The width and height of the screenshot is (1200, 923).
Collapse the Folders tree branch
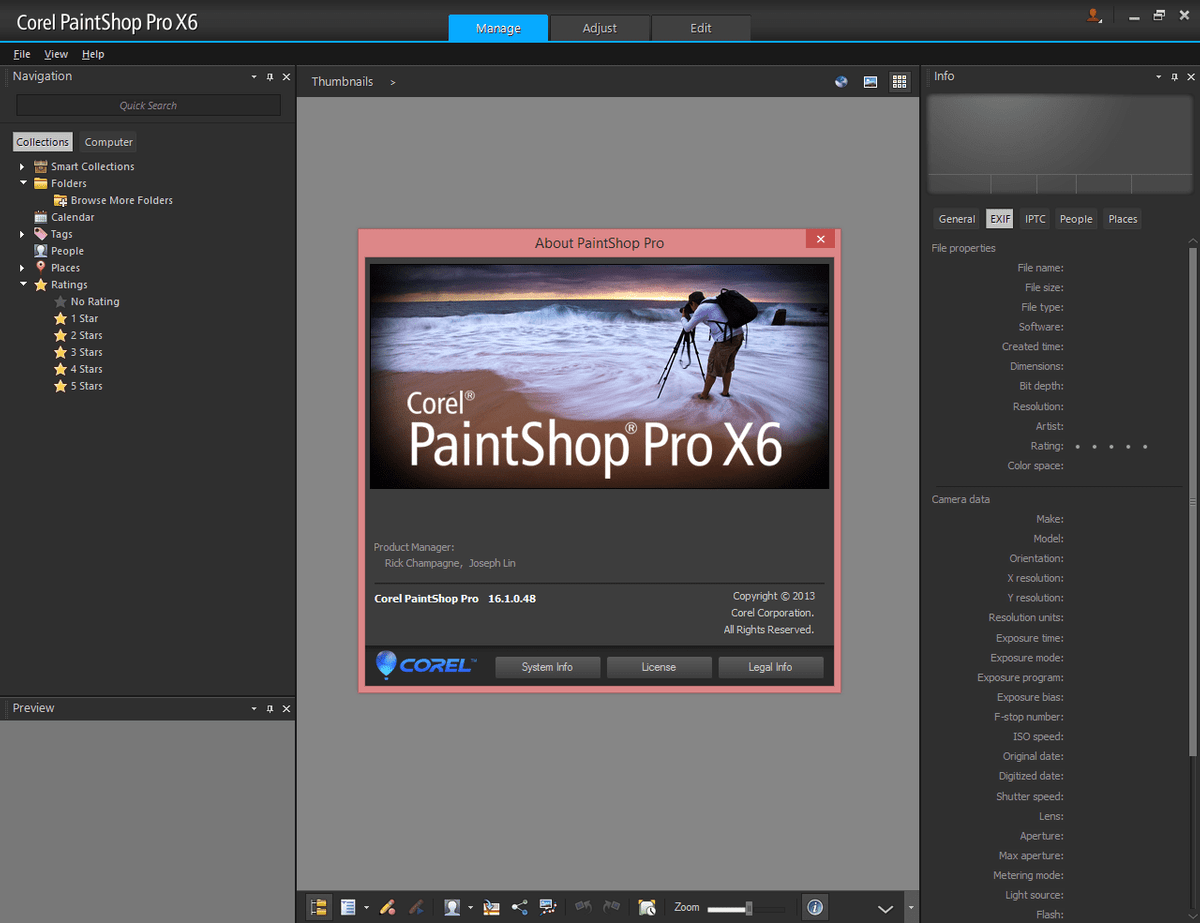point(22,183)
